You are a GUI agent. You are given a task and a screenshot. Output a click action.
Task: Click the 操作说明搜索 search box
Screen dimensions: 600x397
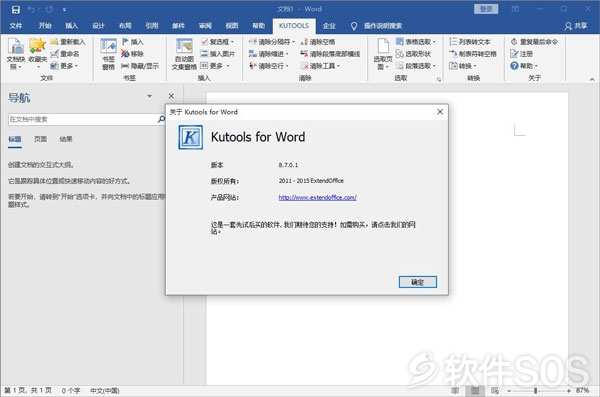[376, 26]
